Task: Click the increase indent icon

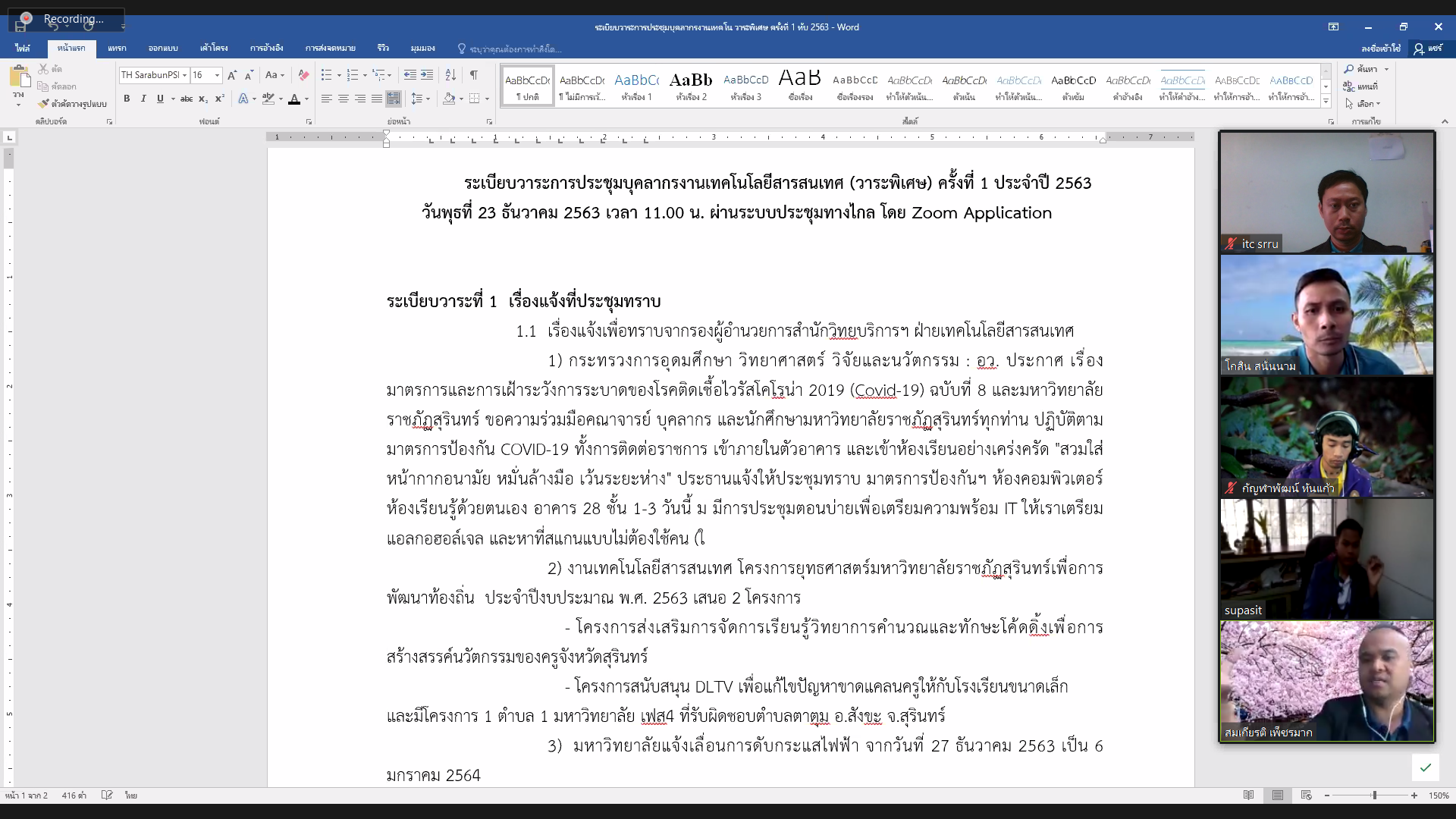Action: pos(427,75)
